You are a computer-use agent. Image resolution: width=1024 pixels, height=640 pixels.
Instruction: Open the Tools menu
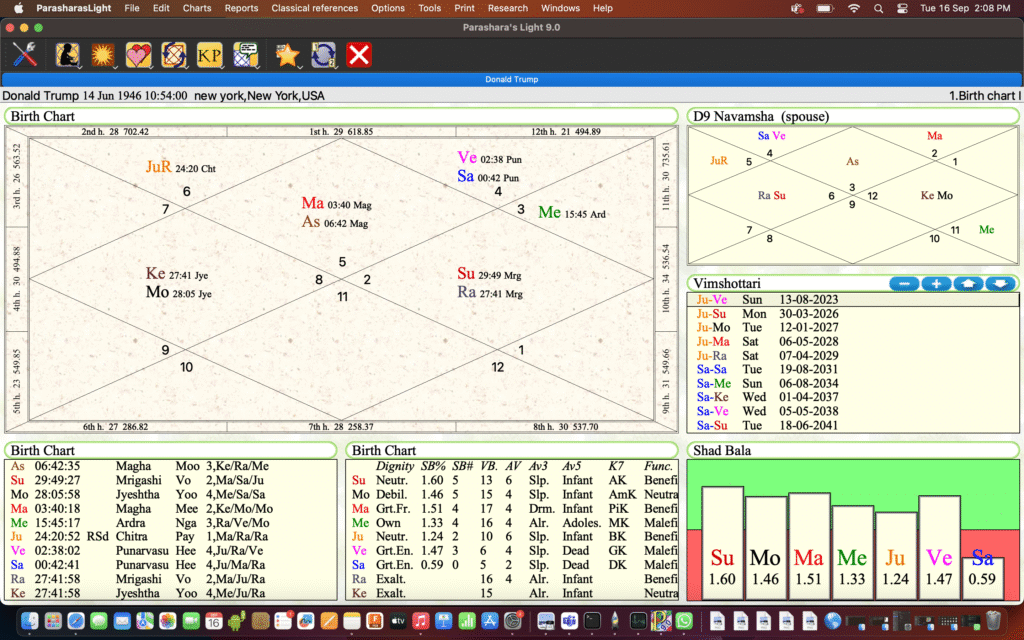coord(429,8)
